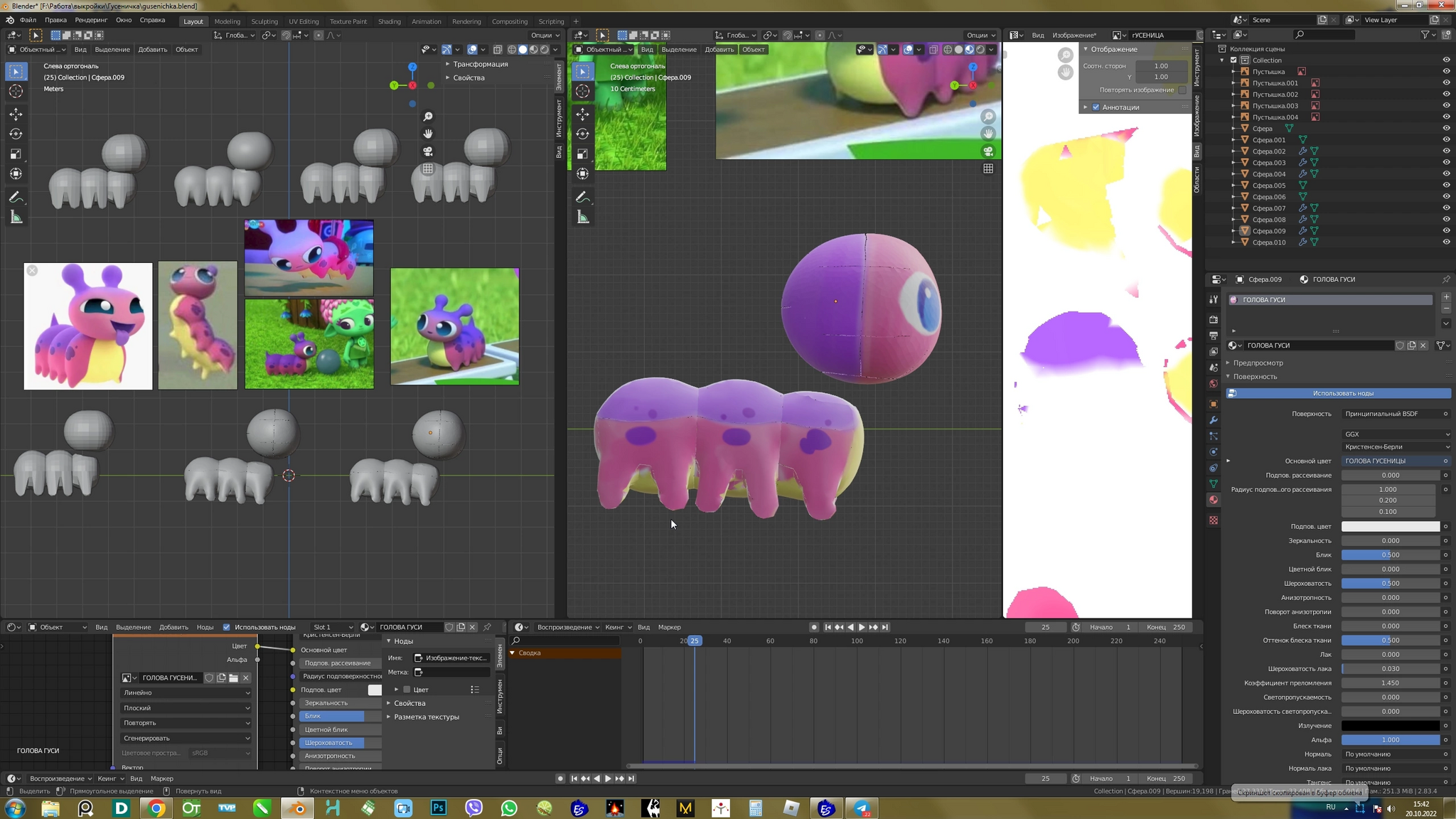Open World properties tab
Screen dimensions: 1456x819
(x=1214, y=384)
